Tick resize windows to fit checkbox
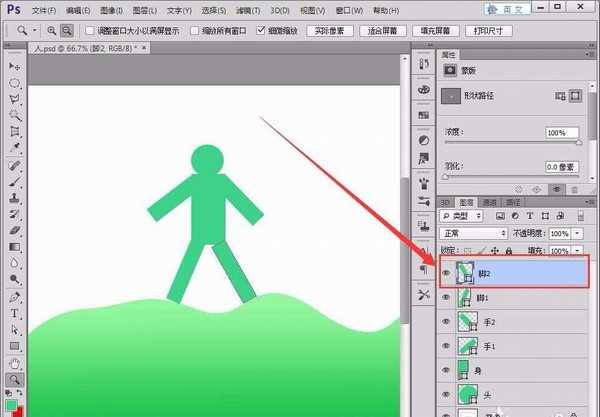 [90, 31]
